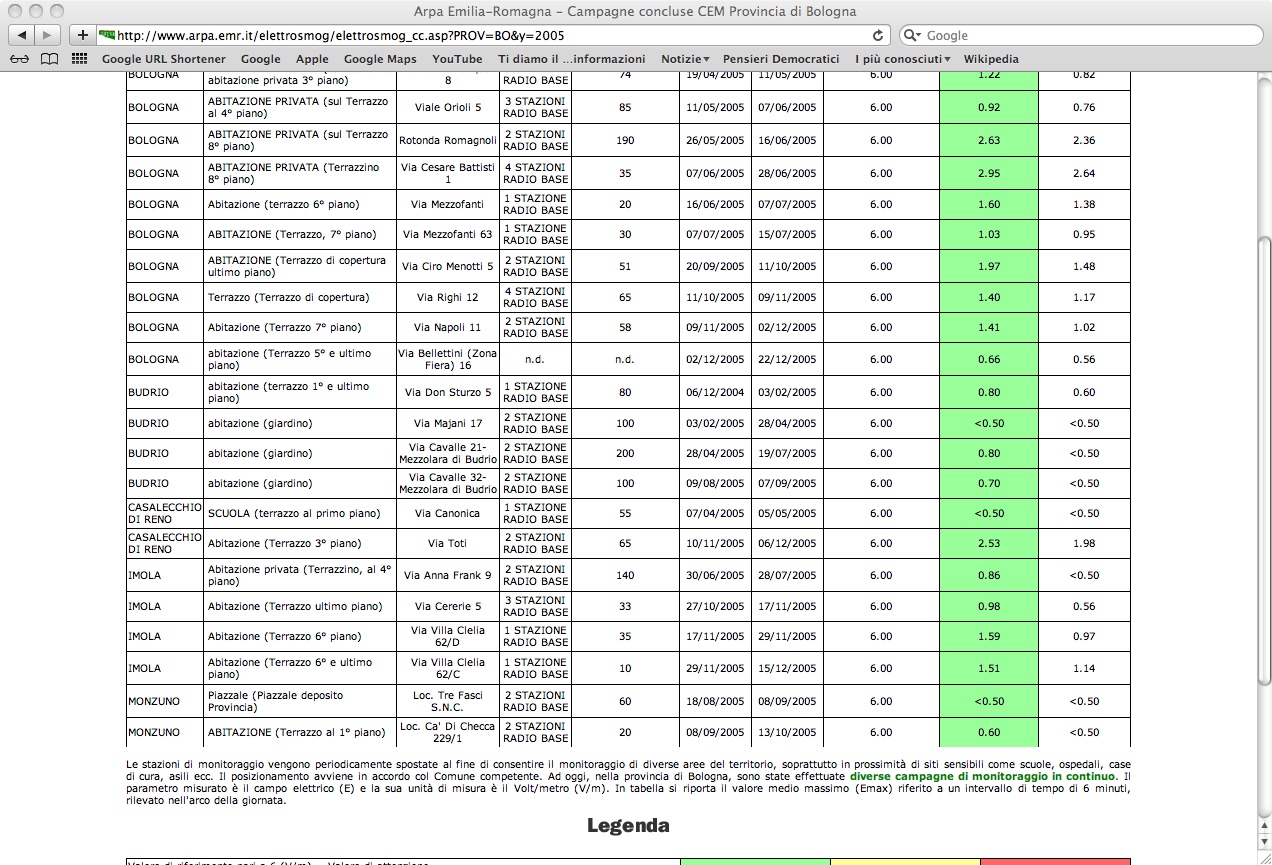Open the Wikipedia bookmark
This screenshot has width=1272, height=865.
click(x=991, y=59)
